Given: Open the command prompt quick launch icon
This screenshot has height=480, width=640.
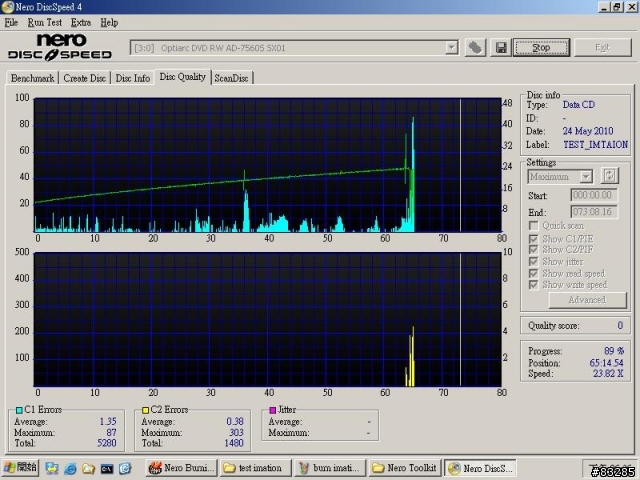Looking at the screenshot, I should pyautogui.click(x=106, y=467).
